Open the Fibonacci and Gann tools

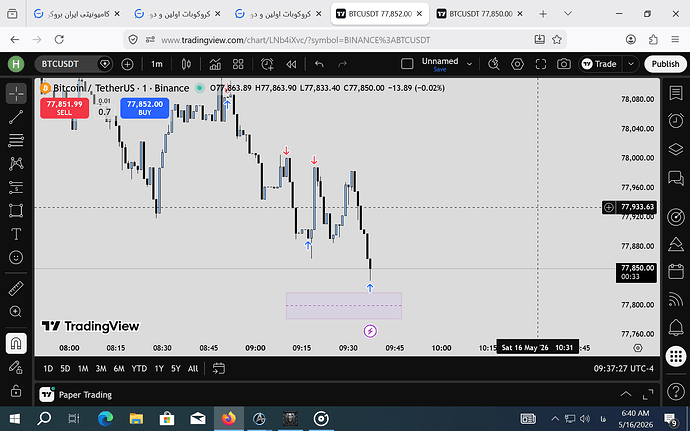[16, 140]
